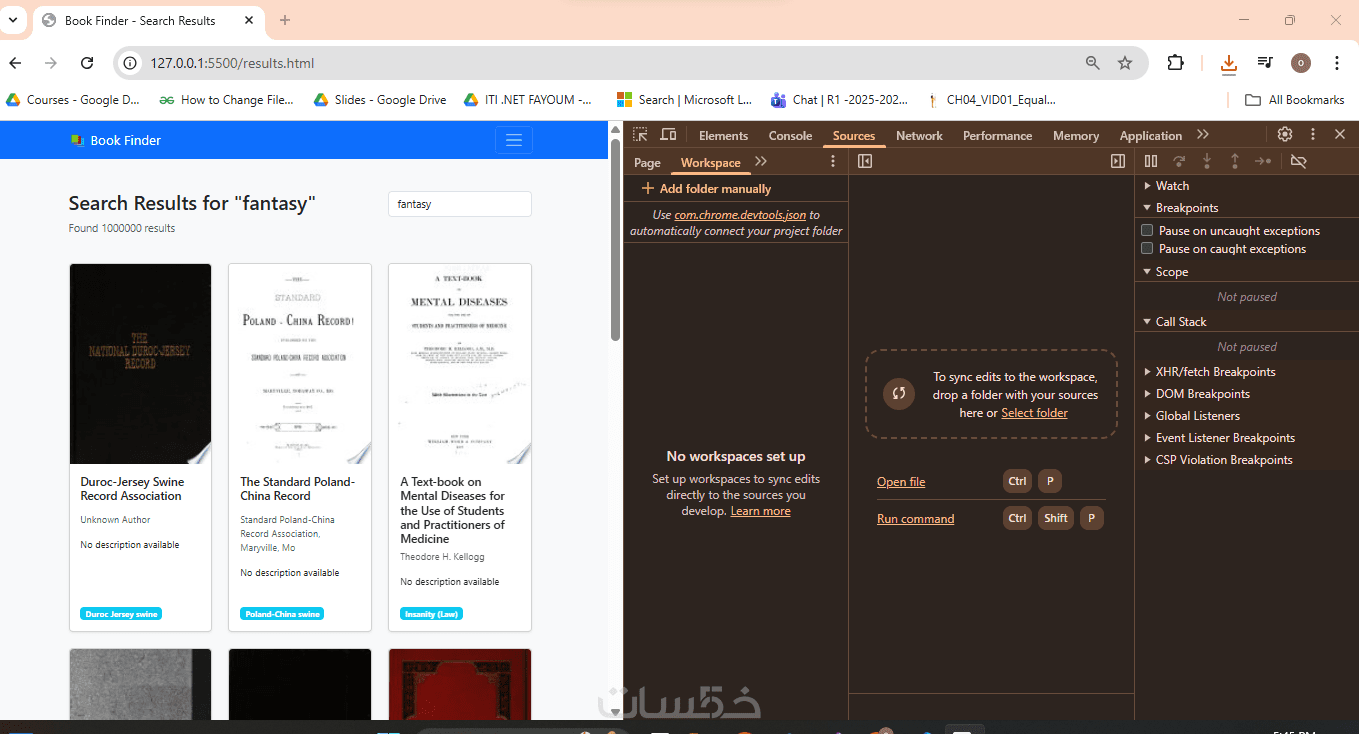The height and width of the screenshot is (734, 1359).
Task: Deactivate all breakpoints
Action: click(1299, 161)
